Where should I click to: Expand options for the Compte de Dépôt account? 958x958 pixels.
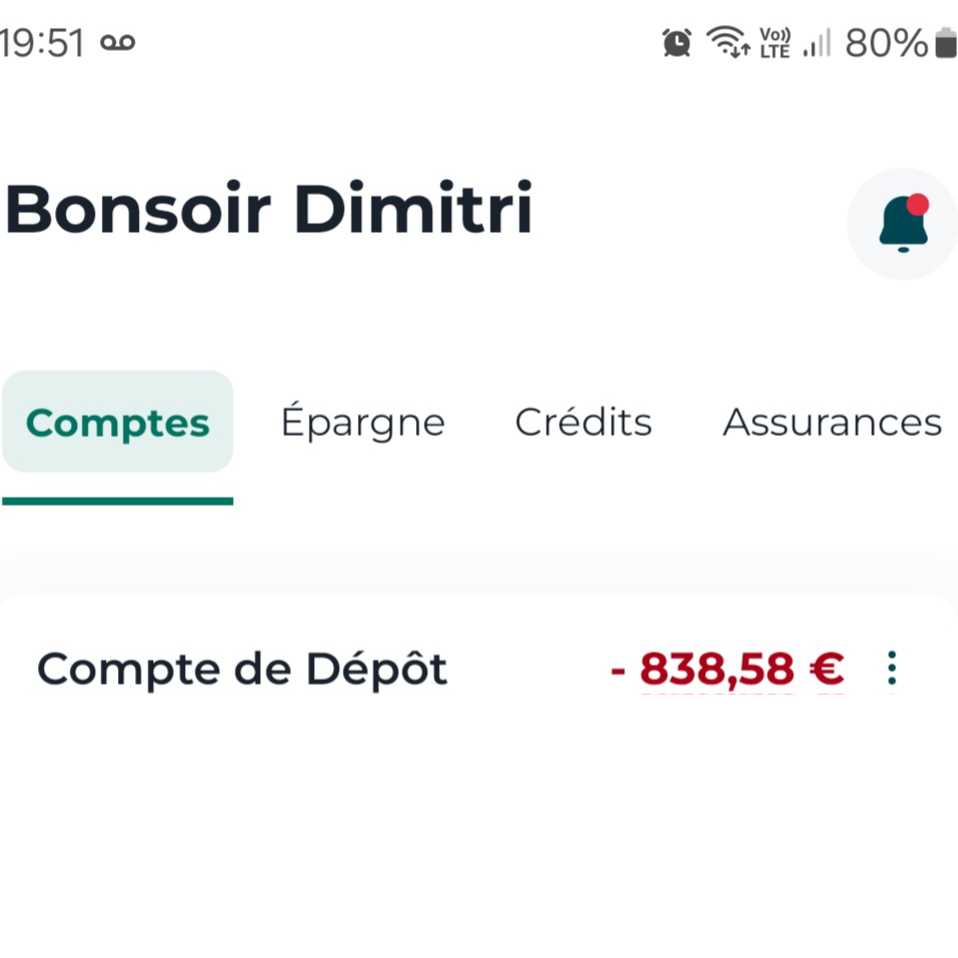tap(890, 668)
